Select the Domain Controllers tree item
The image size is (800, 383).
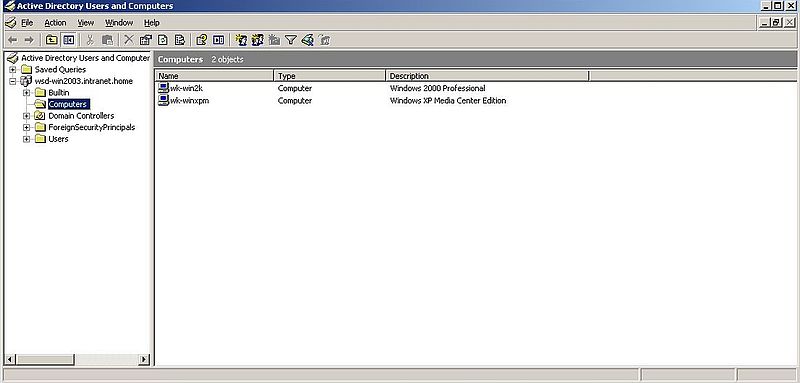point(81,116)
